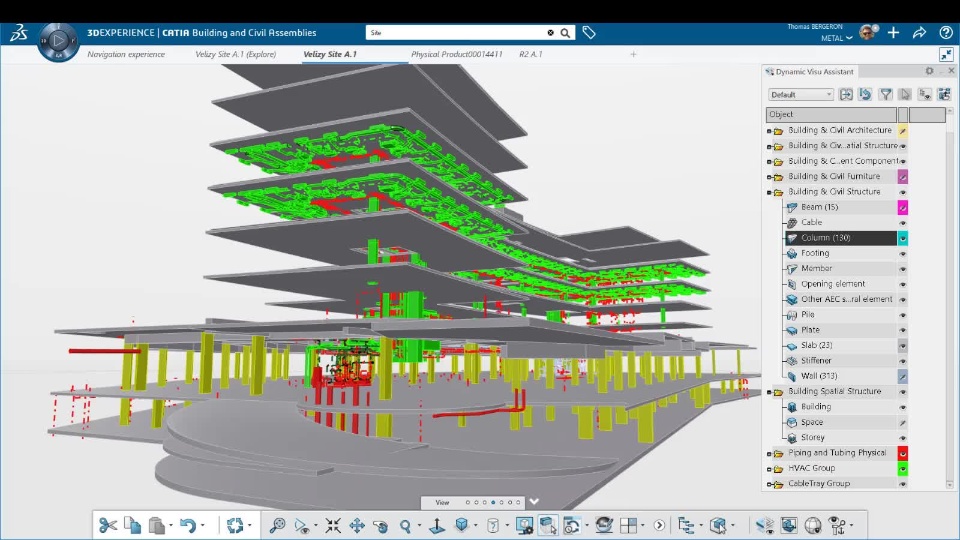Click the 'Site' search input field

pyautogui.click(x=456, y=33)
